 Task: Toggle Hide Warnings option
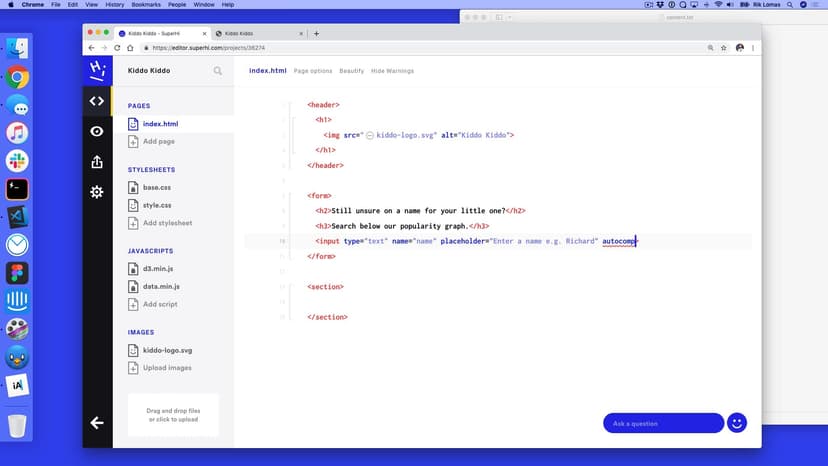(x=392, y=71)
